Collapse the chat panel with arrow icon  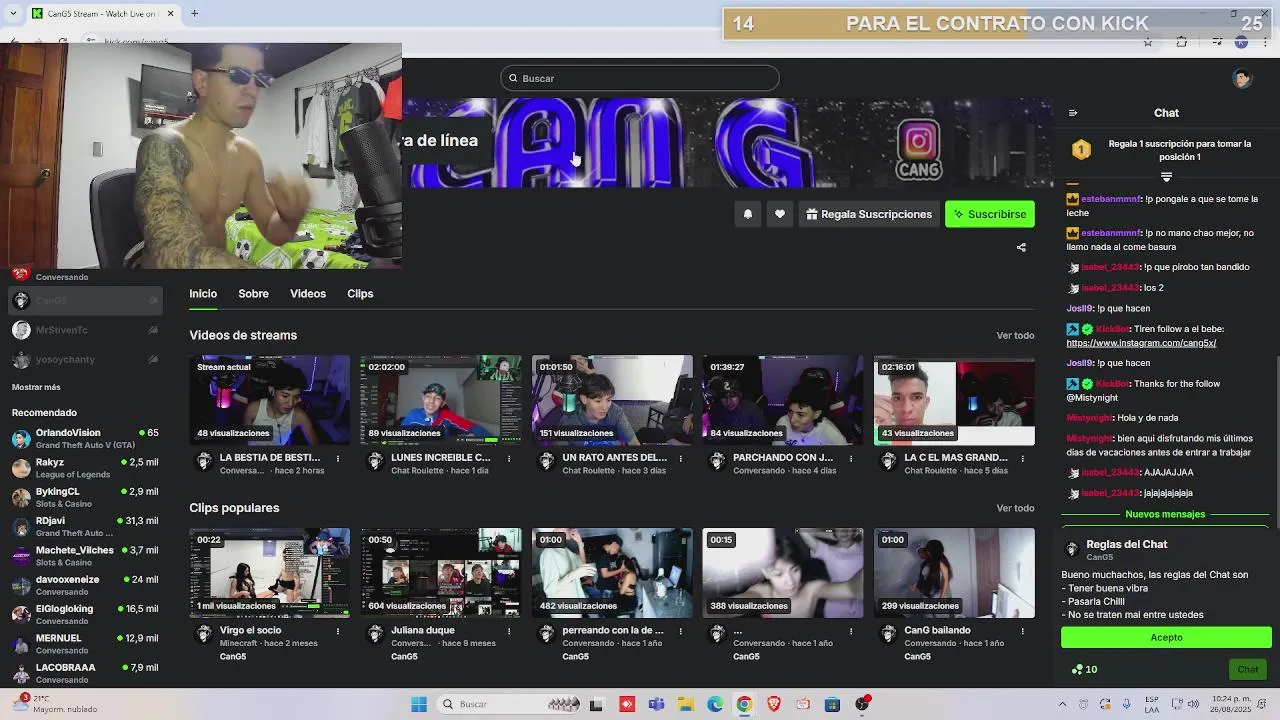1073,113
